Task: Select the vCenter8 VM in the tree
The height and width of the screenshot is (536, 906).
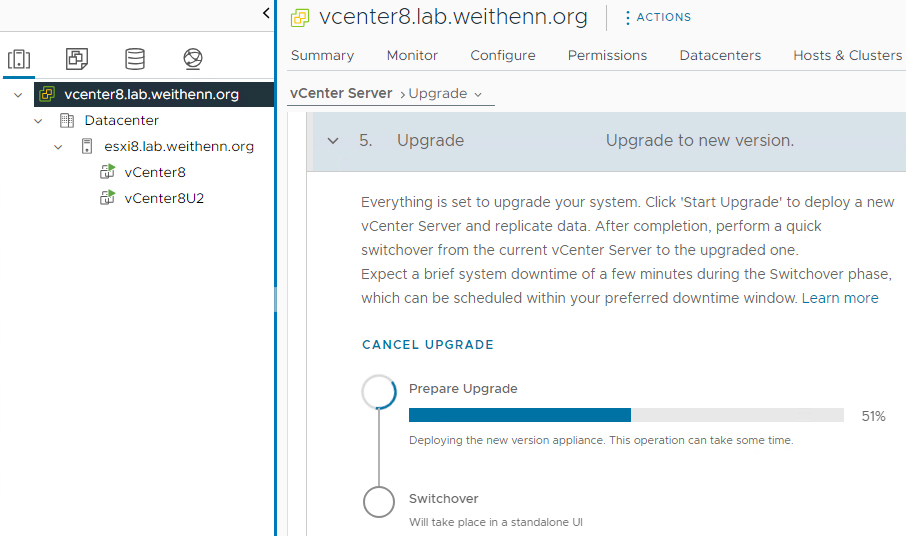Action: (154, 172)
